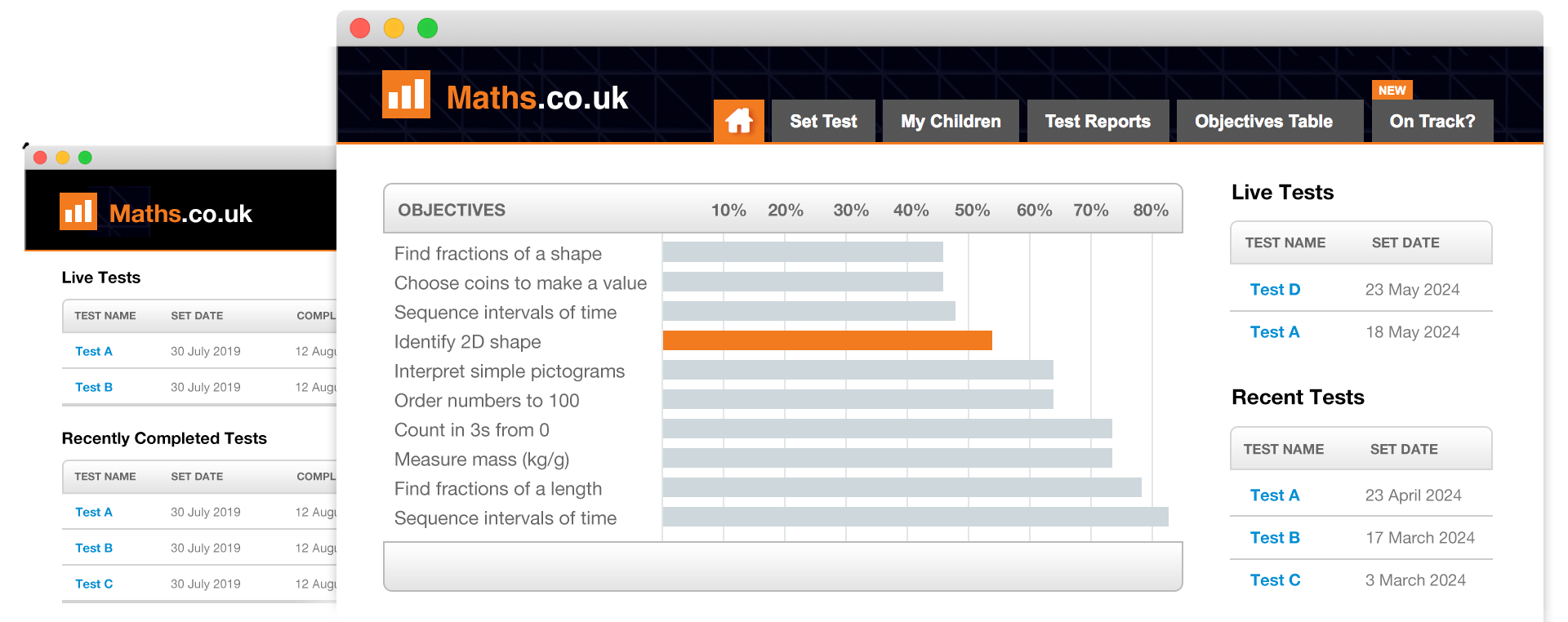
Task: Click the horizontal scrollbar below the chart
Action: pyautogui.click(x=782, y=566)
